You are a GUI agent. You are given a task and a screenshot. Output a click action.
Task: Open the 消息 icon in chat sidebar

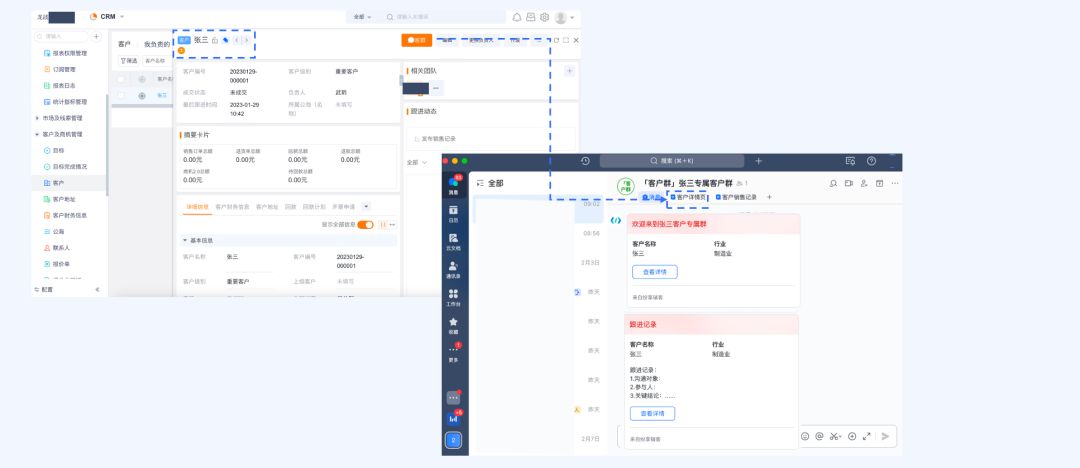[x=453, y=184]
